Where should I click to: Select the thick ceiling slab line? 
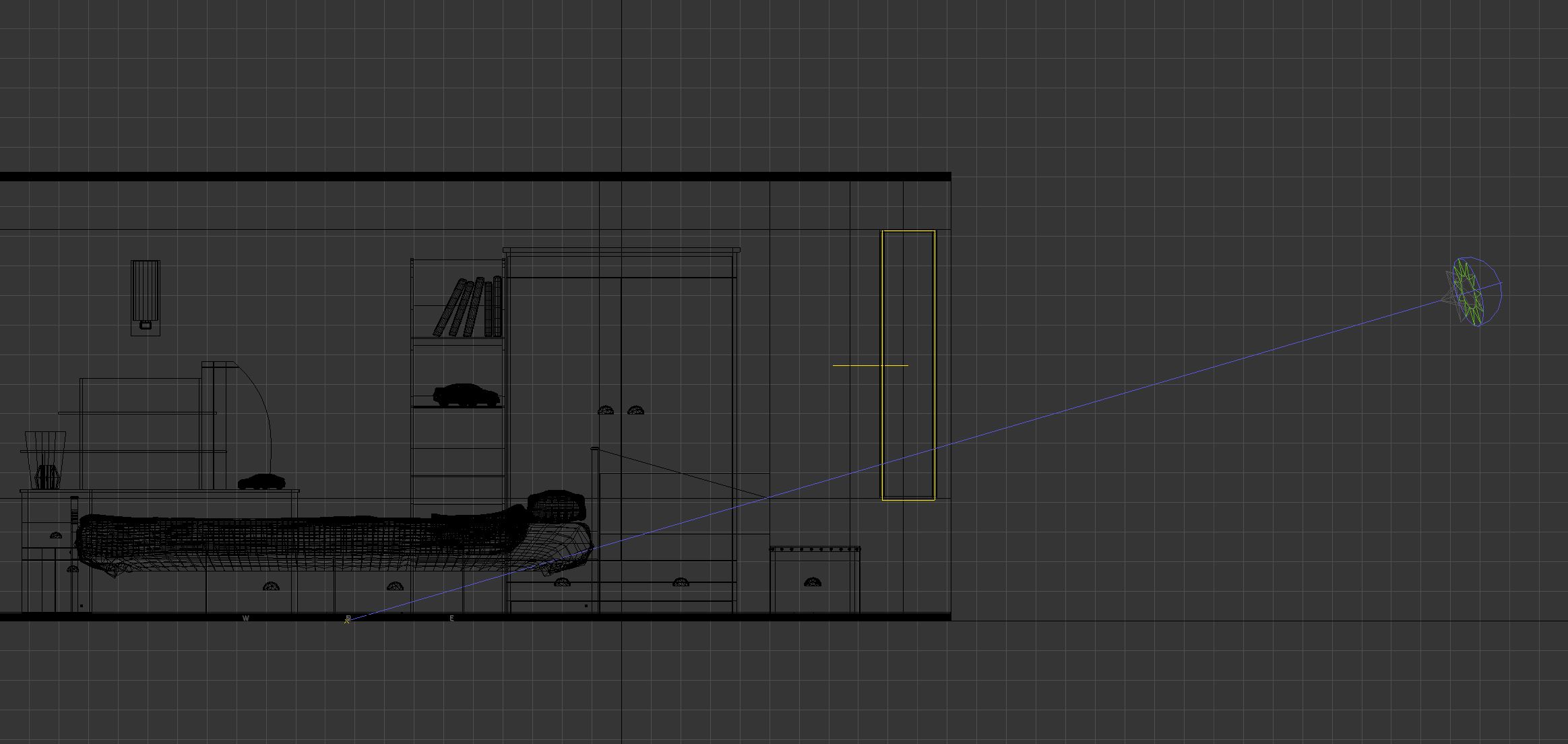click(x=472, y=177)
